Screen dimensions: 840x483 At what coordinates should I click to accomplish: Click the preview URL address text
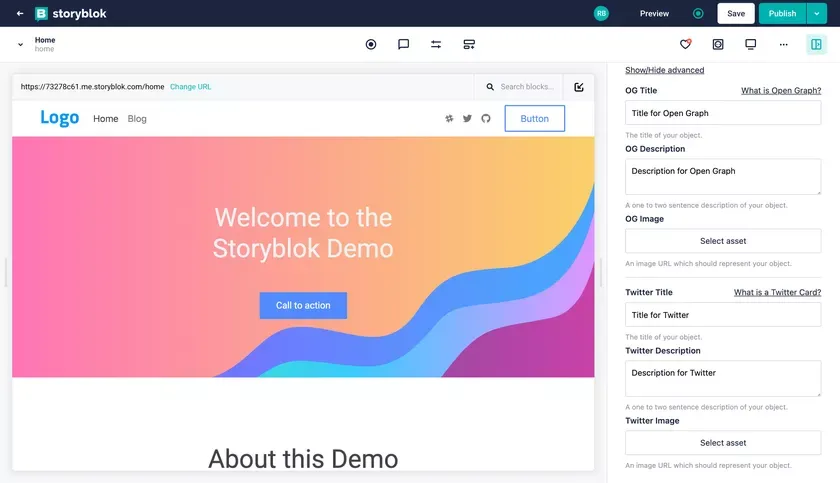click(92, 87)
